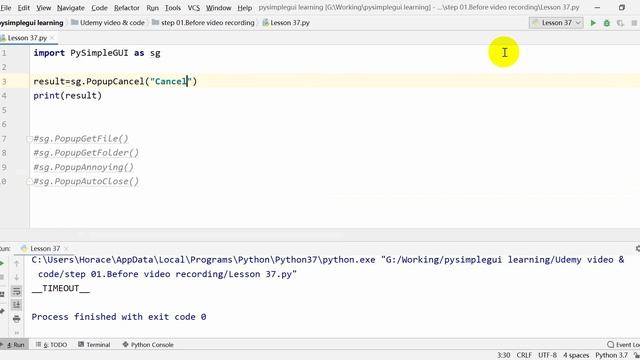Change UTF-8 file encoding in status bar
The image size is (640, 360).
547,356
